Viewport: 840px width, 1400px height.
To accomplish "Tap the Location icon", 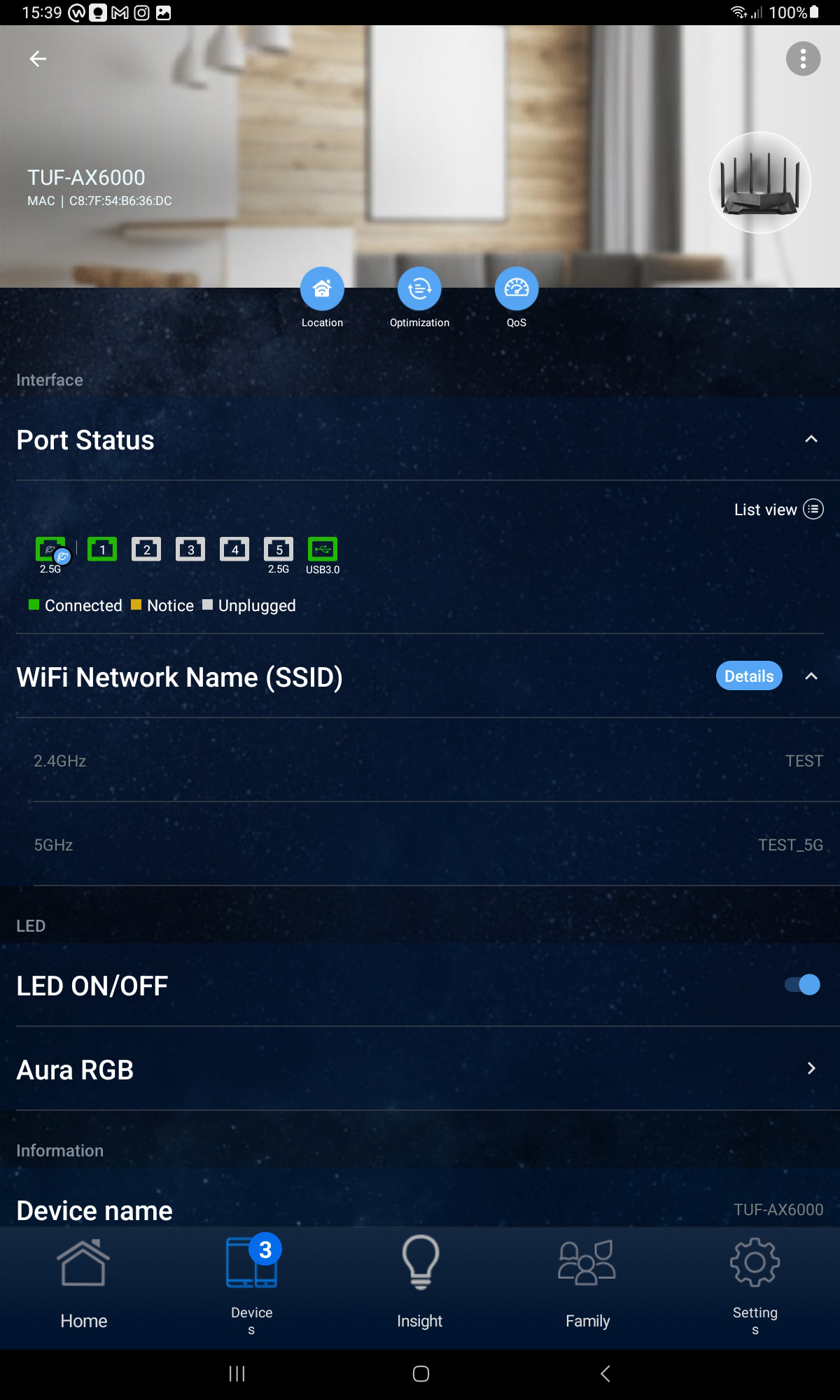I will tap(322, 288).
